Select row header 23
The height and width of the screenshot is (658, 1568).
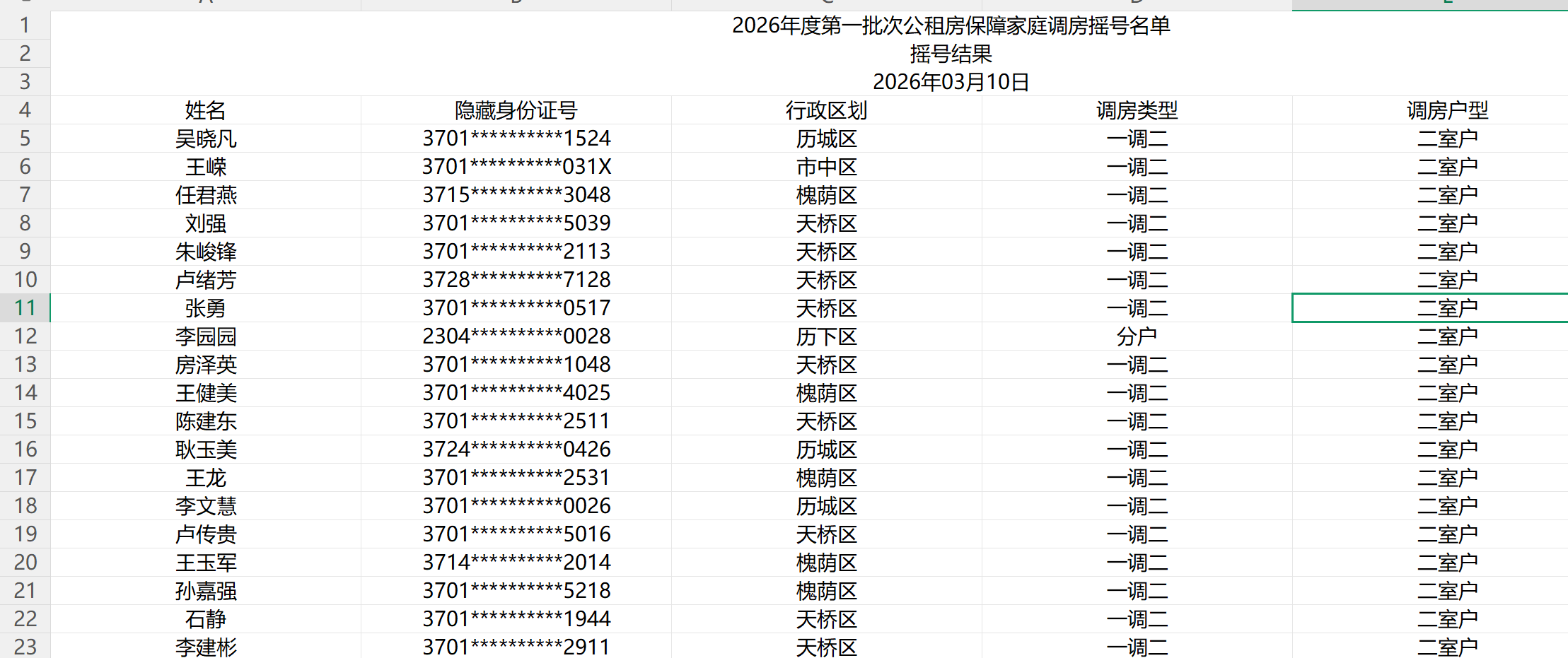pyautogui.click(x=25, y=647)
